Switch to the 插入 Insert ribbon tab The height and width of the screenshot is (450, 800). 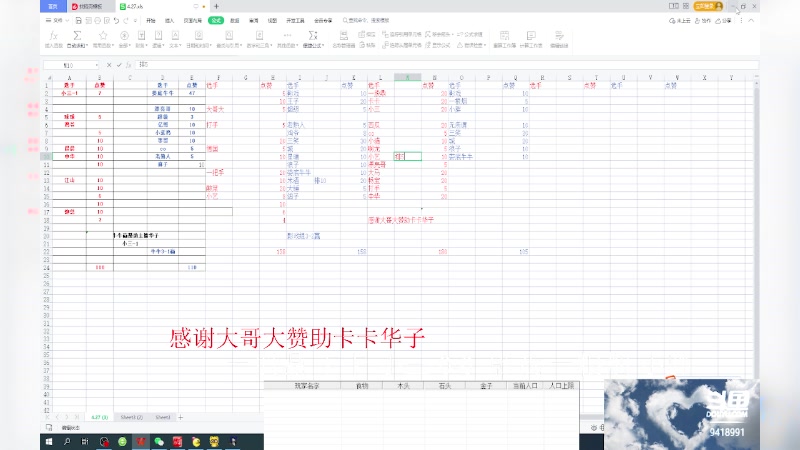pos(169,20)
